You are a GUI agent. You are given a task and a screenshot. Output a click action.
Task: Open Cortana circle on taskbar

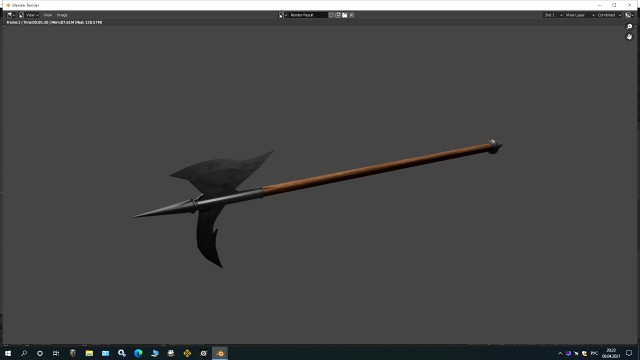(40, 353)
